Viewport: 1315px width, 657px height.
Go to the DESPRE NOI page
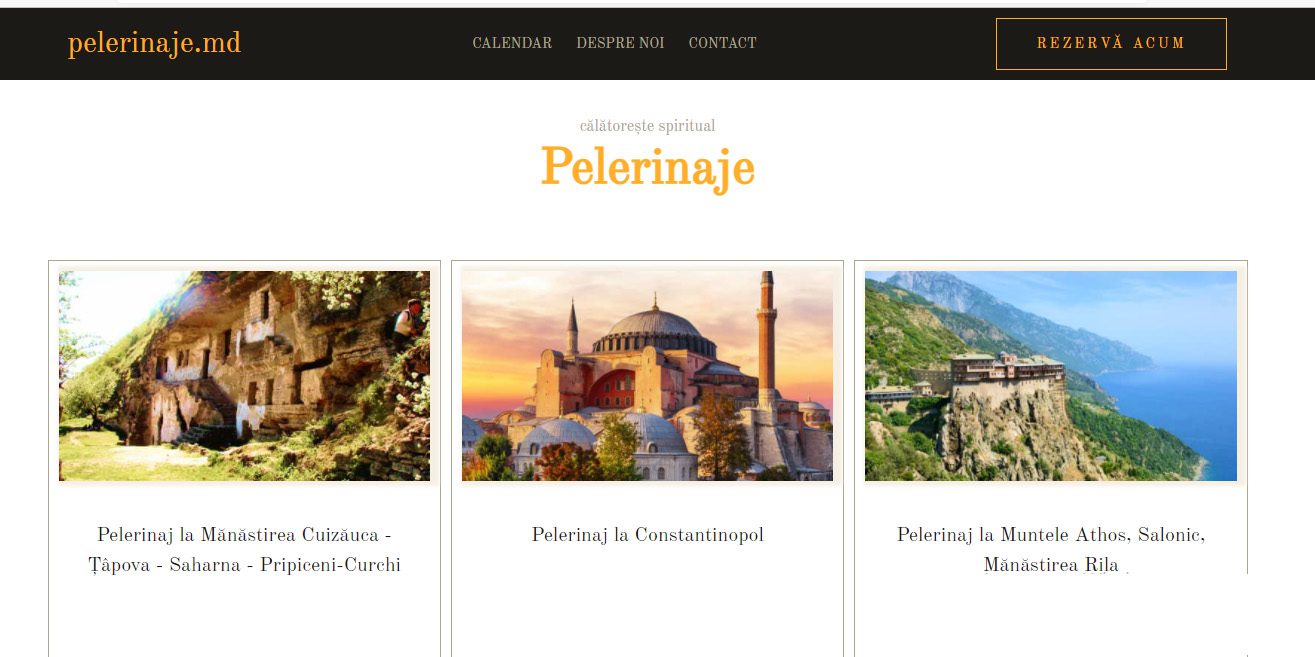620,43
